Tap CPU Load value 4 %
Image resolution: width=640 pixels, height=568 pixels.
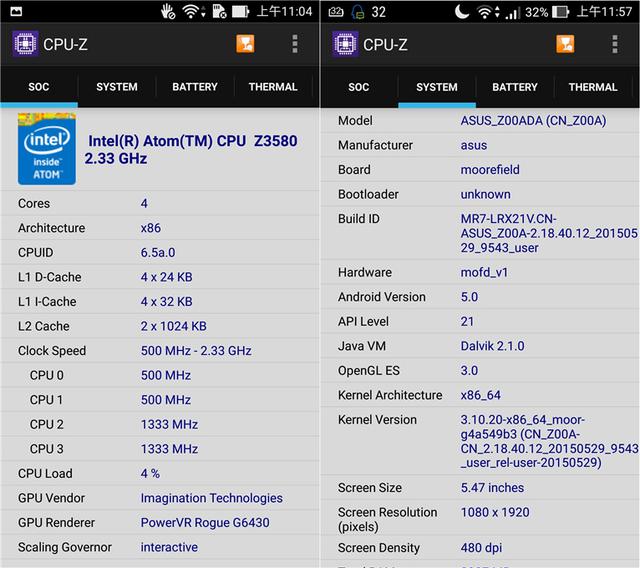click(150, 473)
